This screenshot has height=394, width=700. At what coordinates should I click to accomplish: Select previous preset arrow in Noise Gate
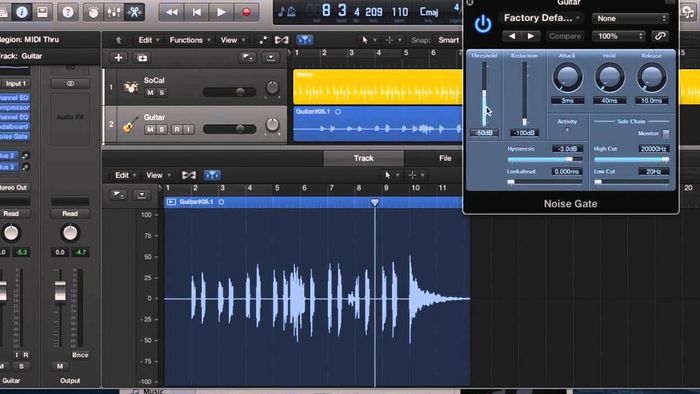pos(512,36)
